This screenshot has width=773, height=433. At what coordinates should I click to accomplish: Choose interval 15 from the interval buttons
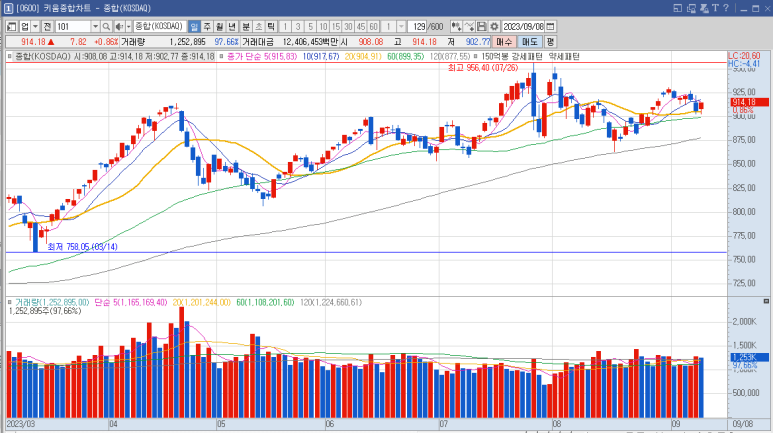point(336,26)
